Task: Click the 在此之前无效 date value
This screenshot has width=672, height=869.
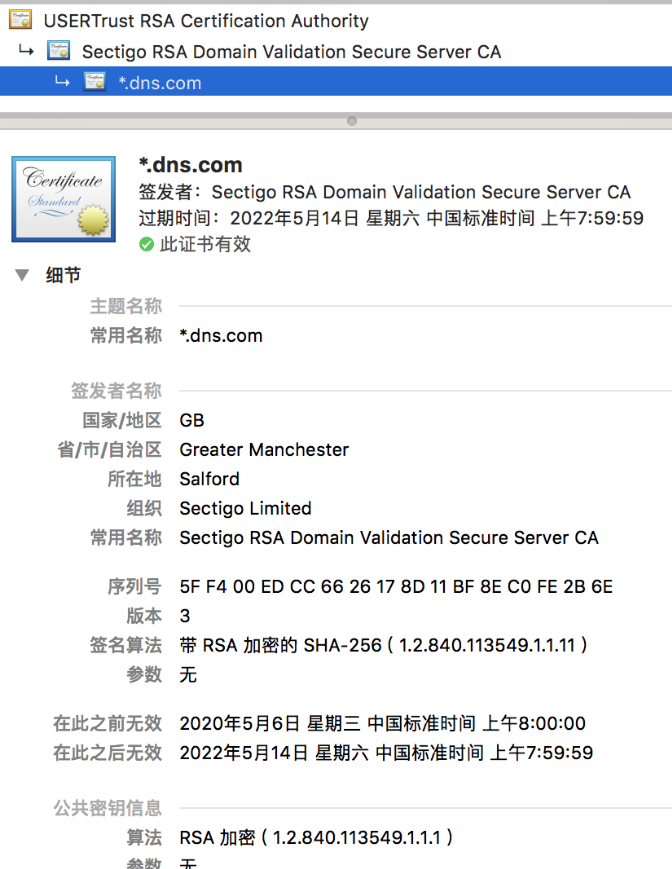Action: point(382,723)
